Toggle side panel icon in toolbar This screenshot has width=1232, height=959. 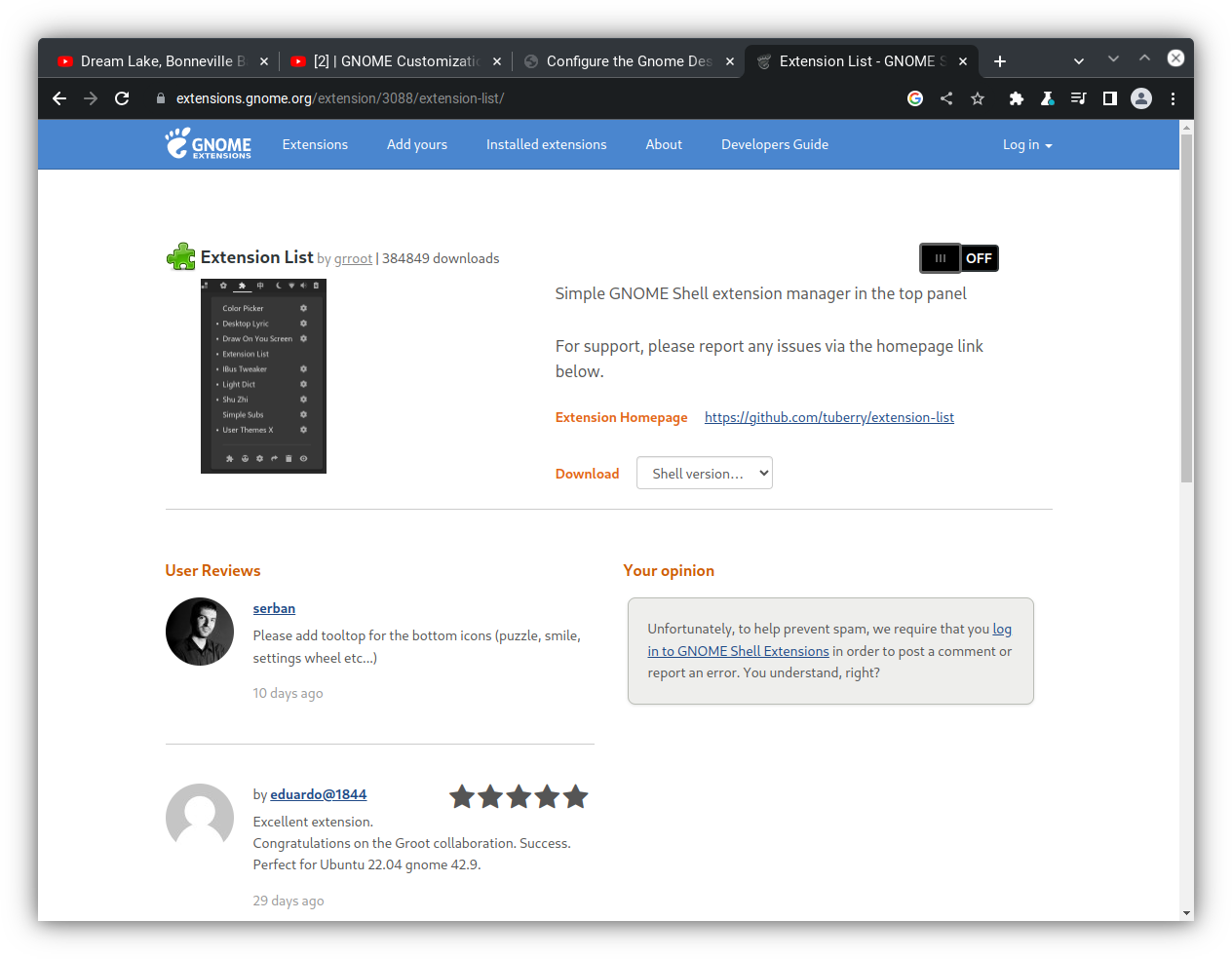[1110, 98]
